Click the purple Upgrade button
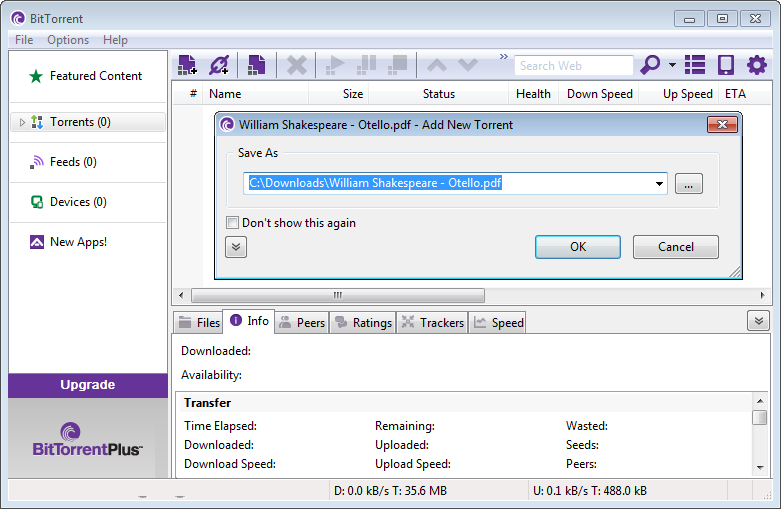781x509 pixels. pos(88,385)
